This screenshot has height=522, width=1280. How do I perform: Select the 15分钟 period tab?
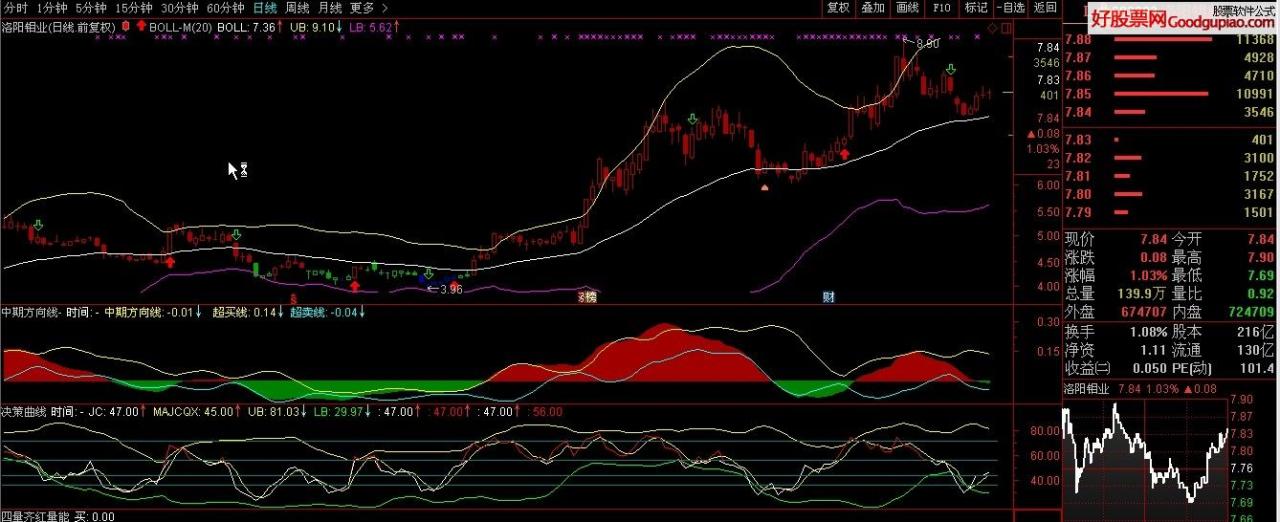[x=133, y=7]
